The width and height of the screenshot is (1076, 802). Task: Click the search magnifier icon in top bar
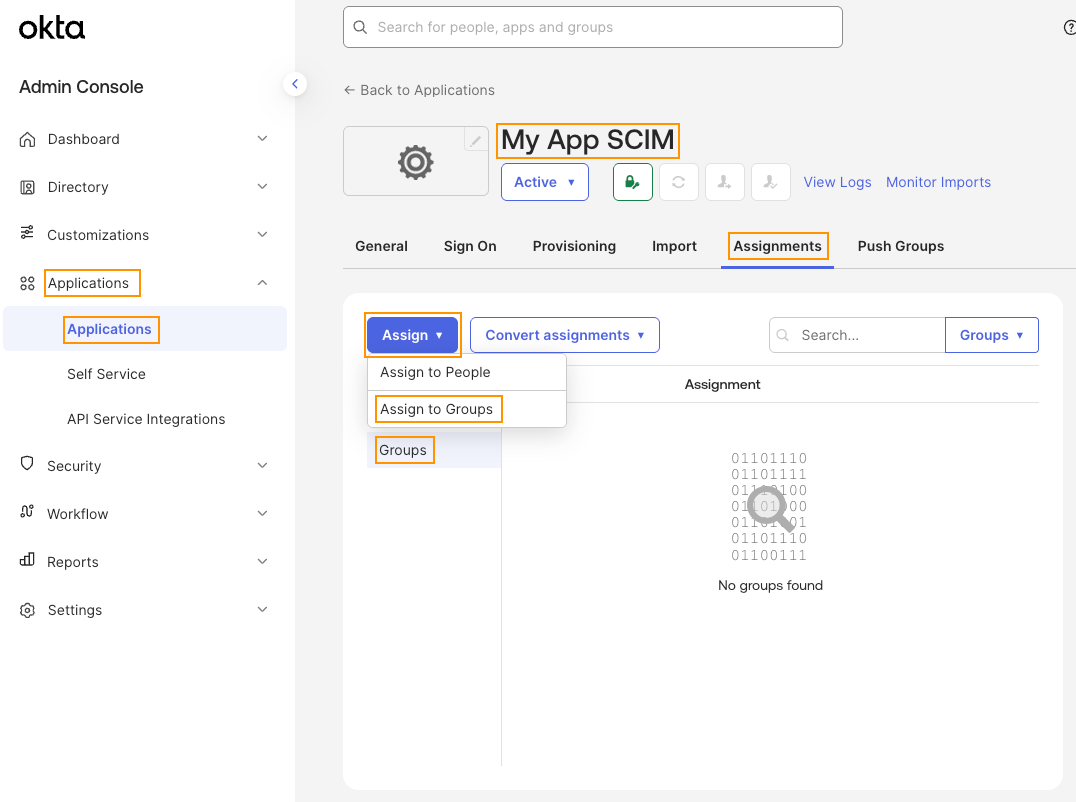[360, 27]
